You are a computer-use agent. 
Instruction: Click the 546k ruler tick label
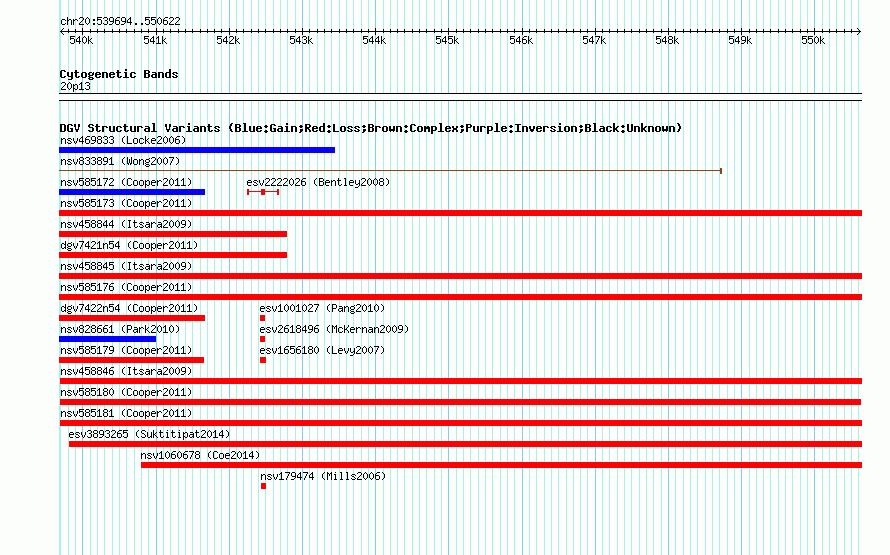pos(521,40)
